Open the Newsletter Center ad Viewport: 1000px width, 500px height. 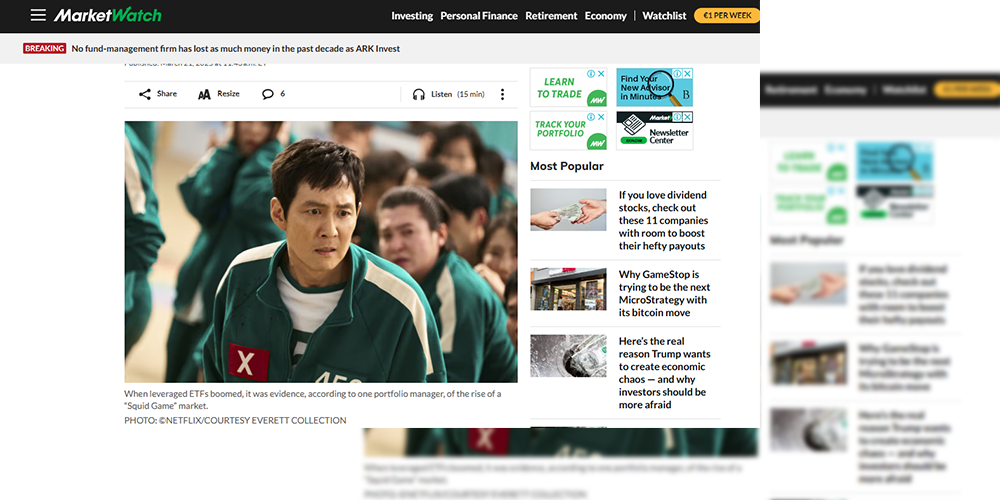[x=654, y=131]
